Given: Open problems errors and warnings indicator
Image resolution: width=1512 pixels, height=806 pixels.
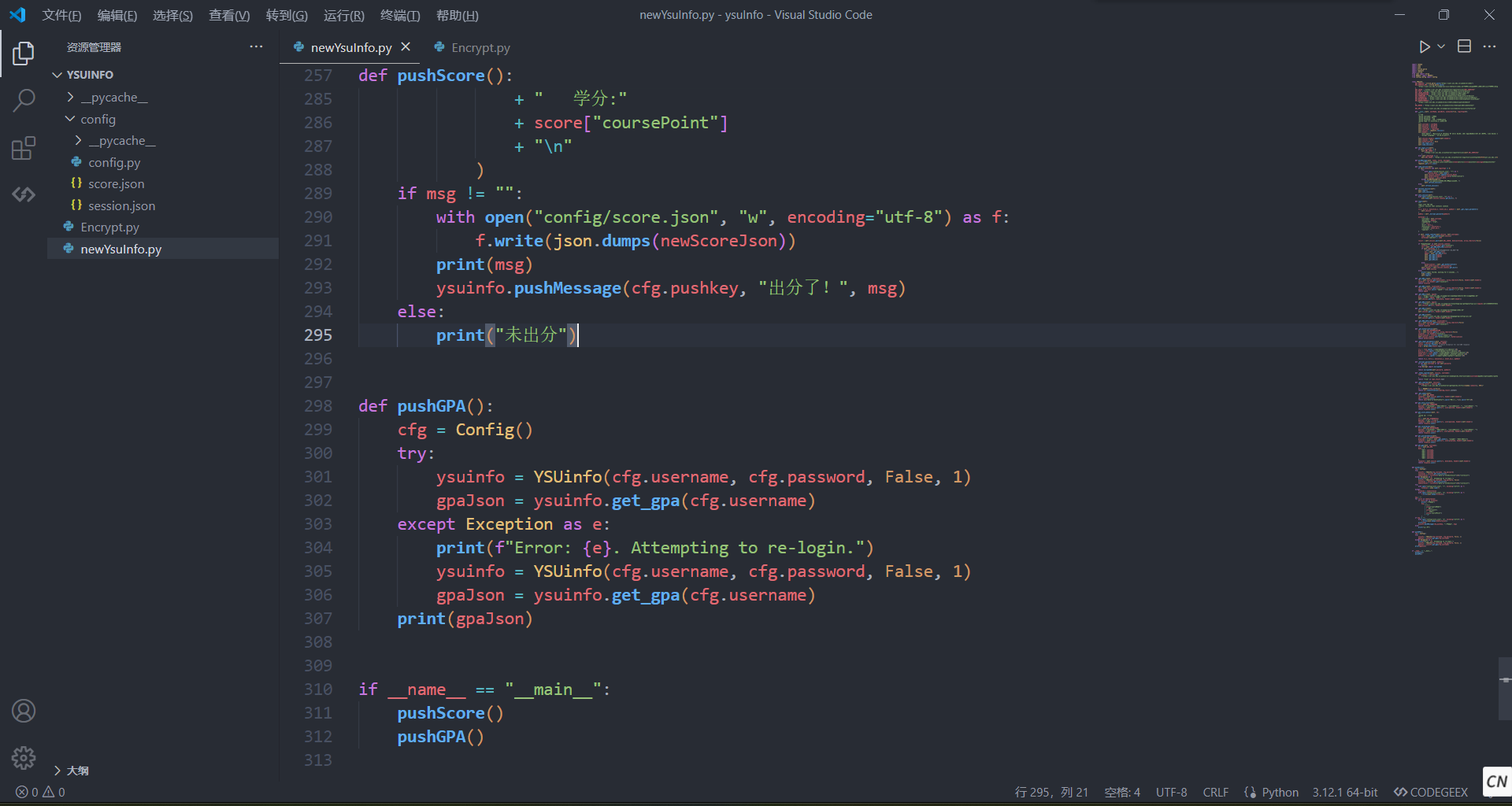Looking at the screenshot, I should 41,792.
